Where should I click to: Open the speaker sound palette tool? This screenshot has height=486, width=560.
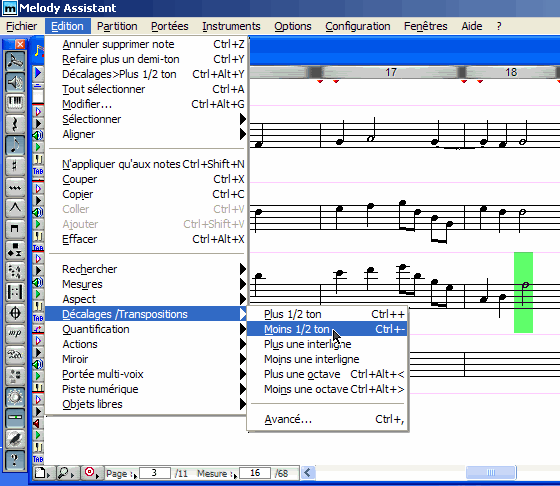tap(15, 82)
